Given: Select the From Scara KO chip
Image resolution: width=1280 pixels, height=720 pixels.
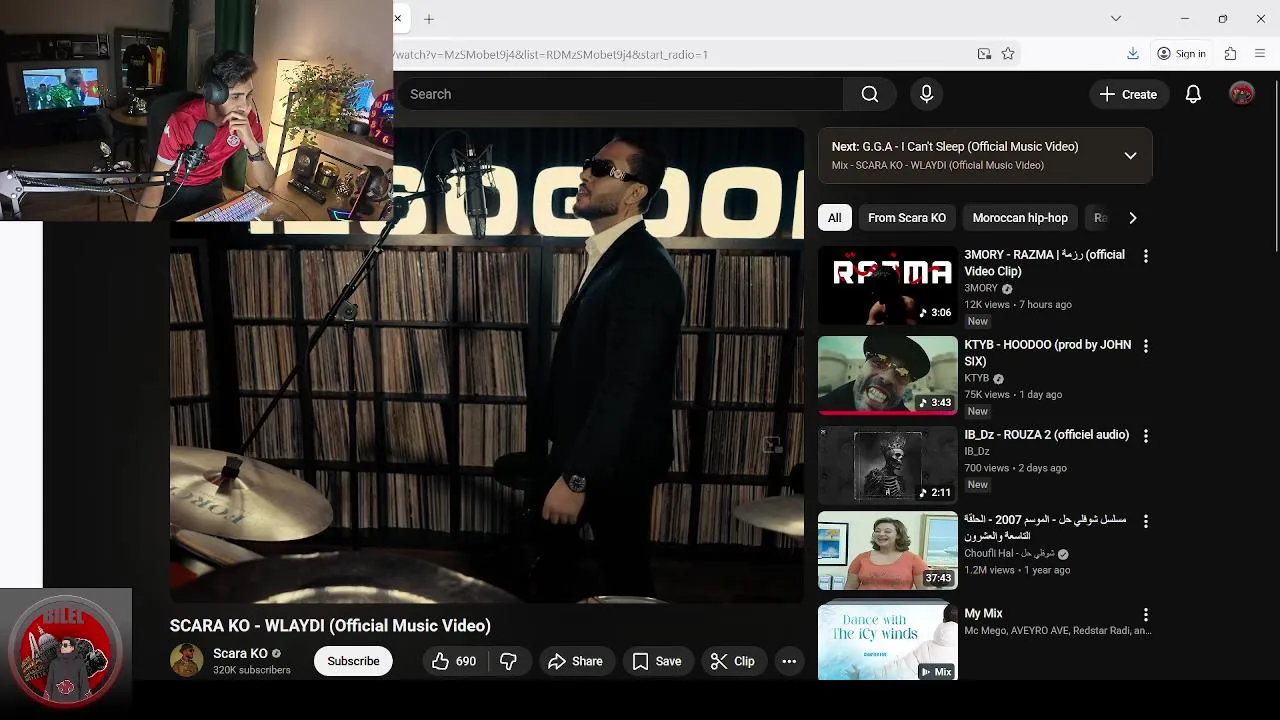Looking at the screenshot, I should 907,218.
